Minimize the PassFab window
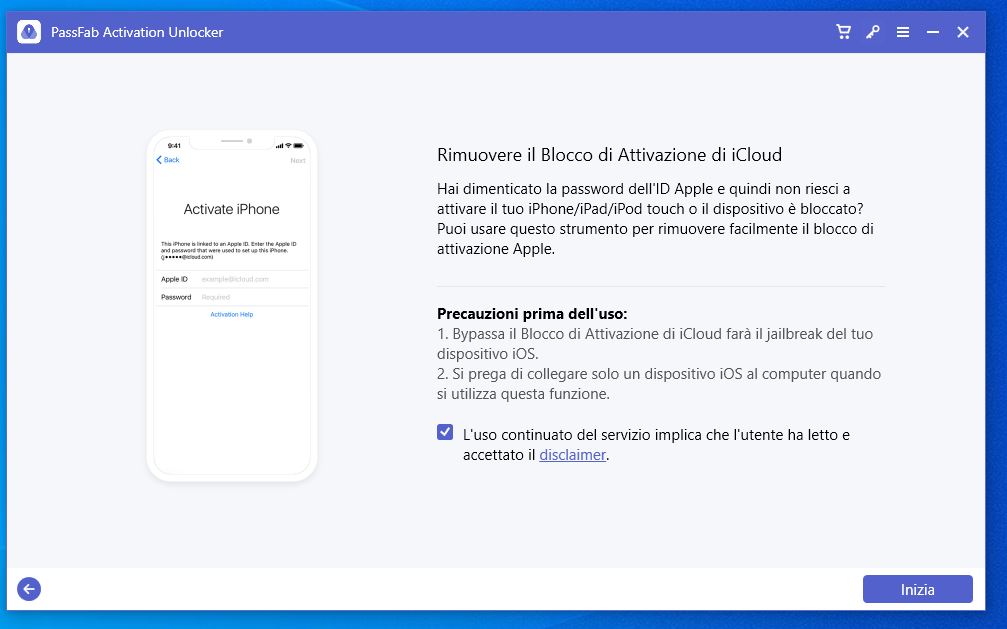 point(933,31)
